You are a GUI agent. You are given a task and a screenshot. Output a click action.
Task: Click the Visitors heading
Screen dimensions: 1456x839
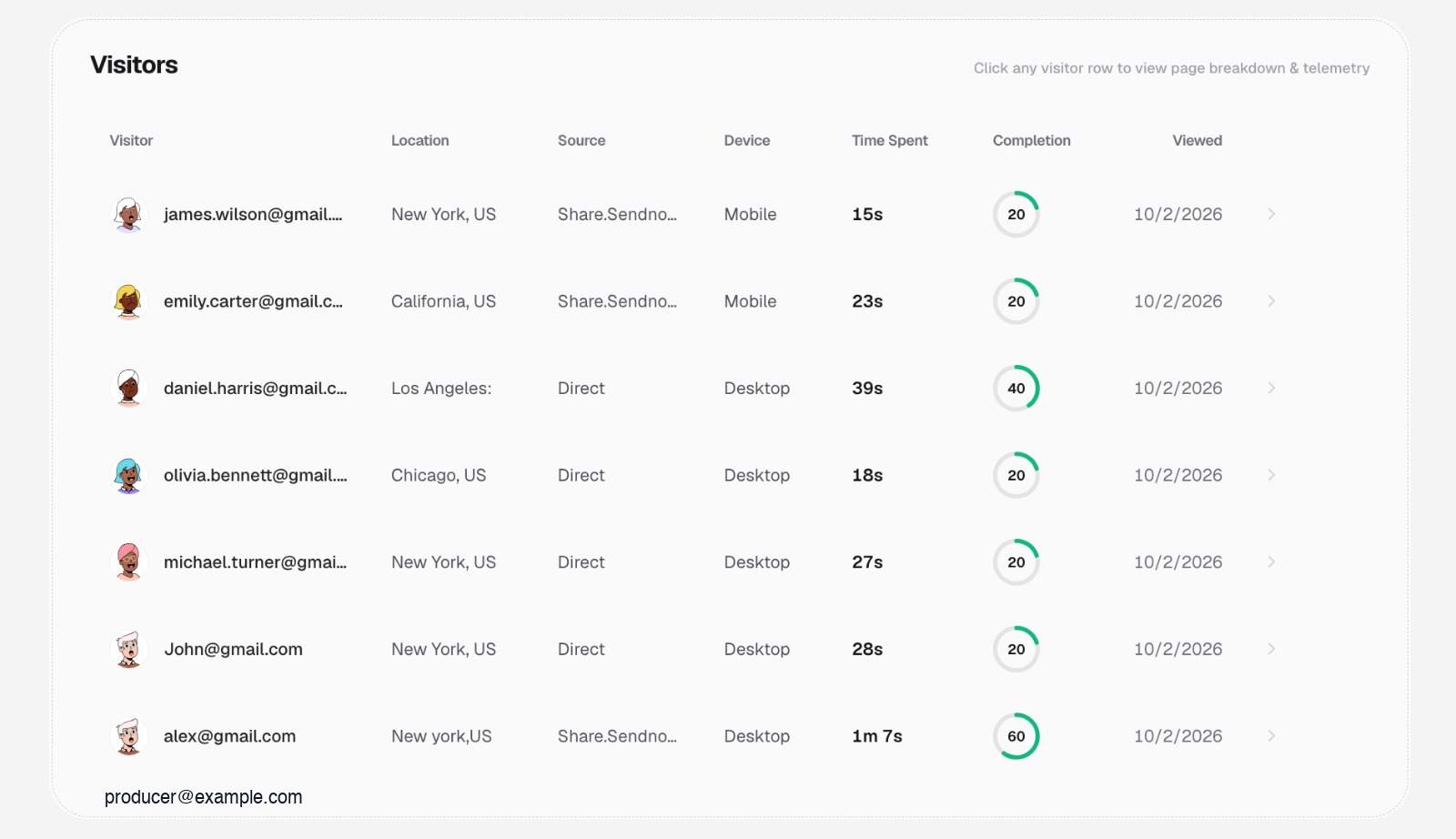(x=134, y=65)
